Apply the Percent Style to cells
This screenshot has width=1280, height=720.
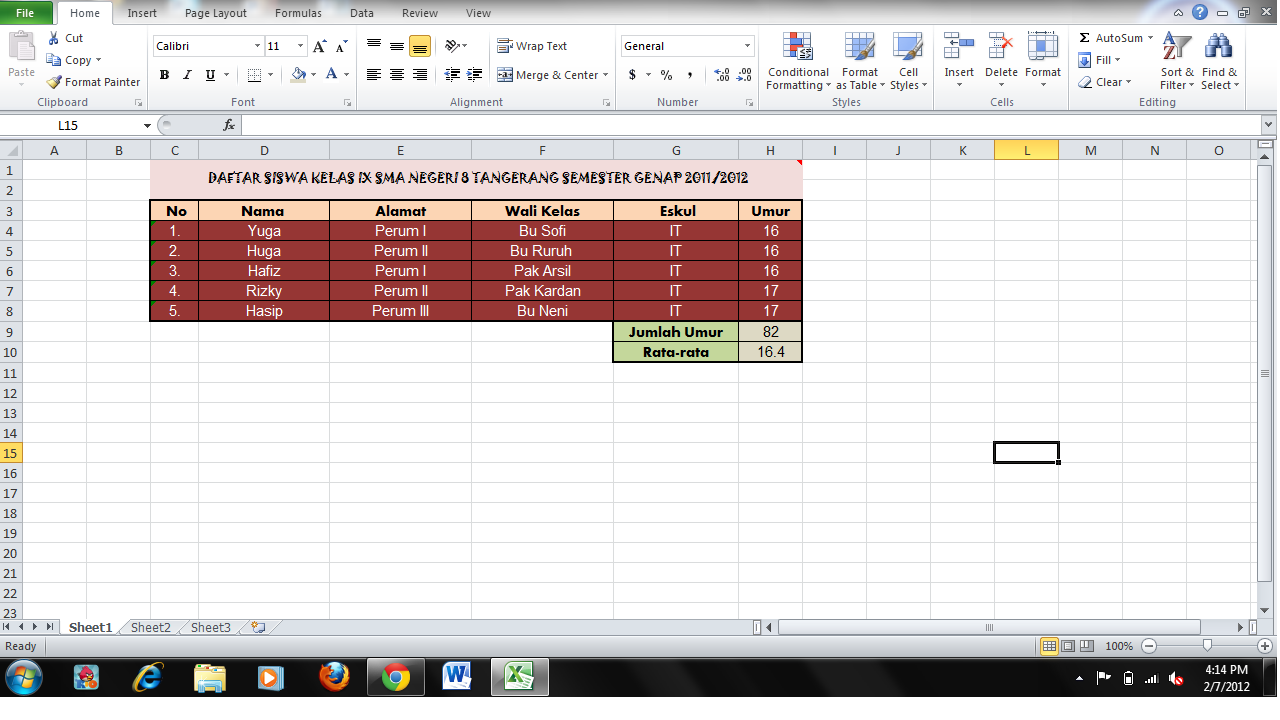(664, 74)
